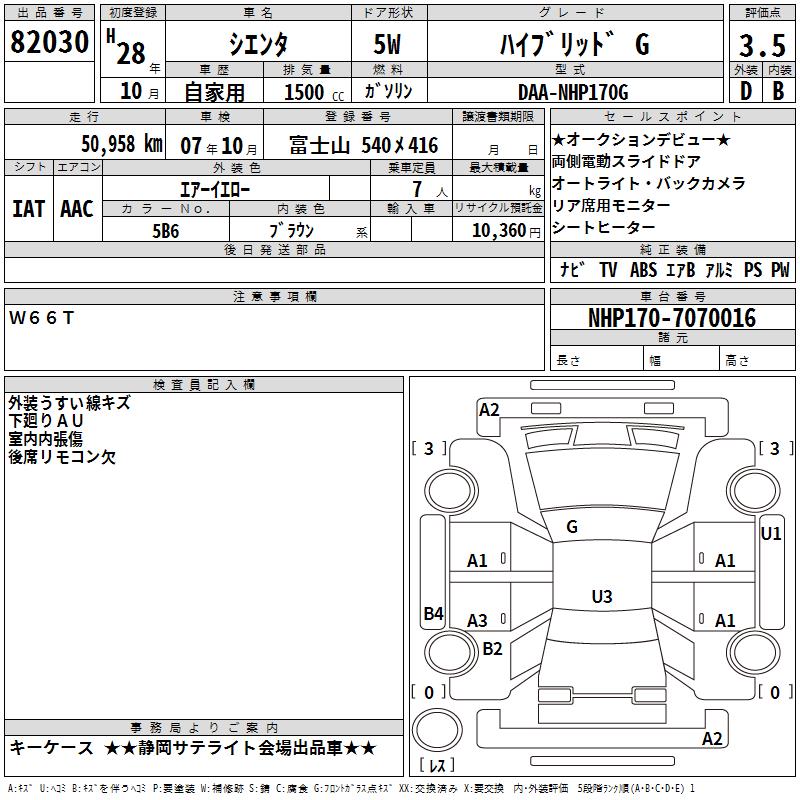Select the exterior grade D
Screen dimensions: 800x800
[x=746, y=91]
